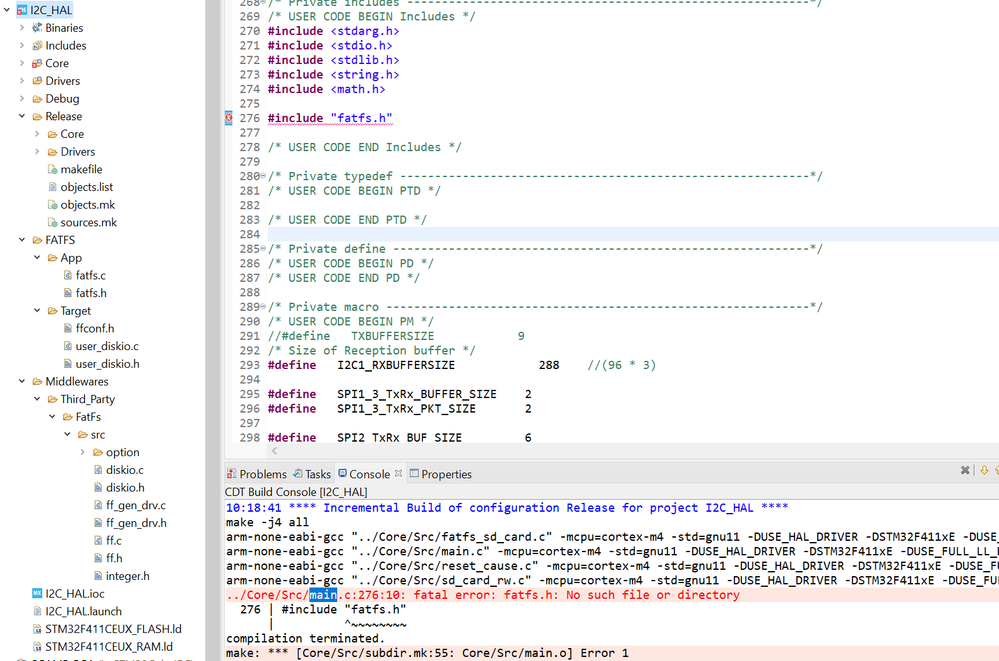Click the objects.mk file icon
This screenshot has height=661, width=999.
tap(52, 205)
